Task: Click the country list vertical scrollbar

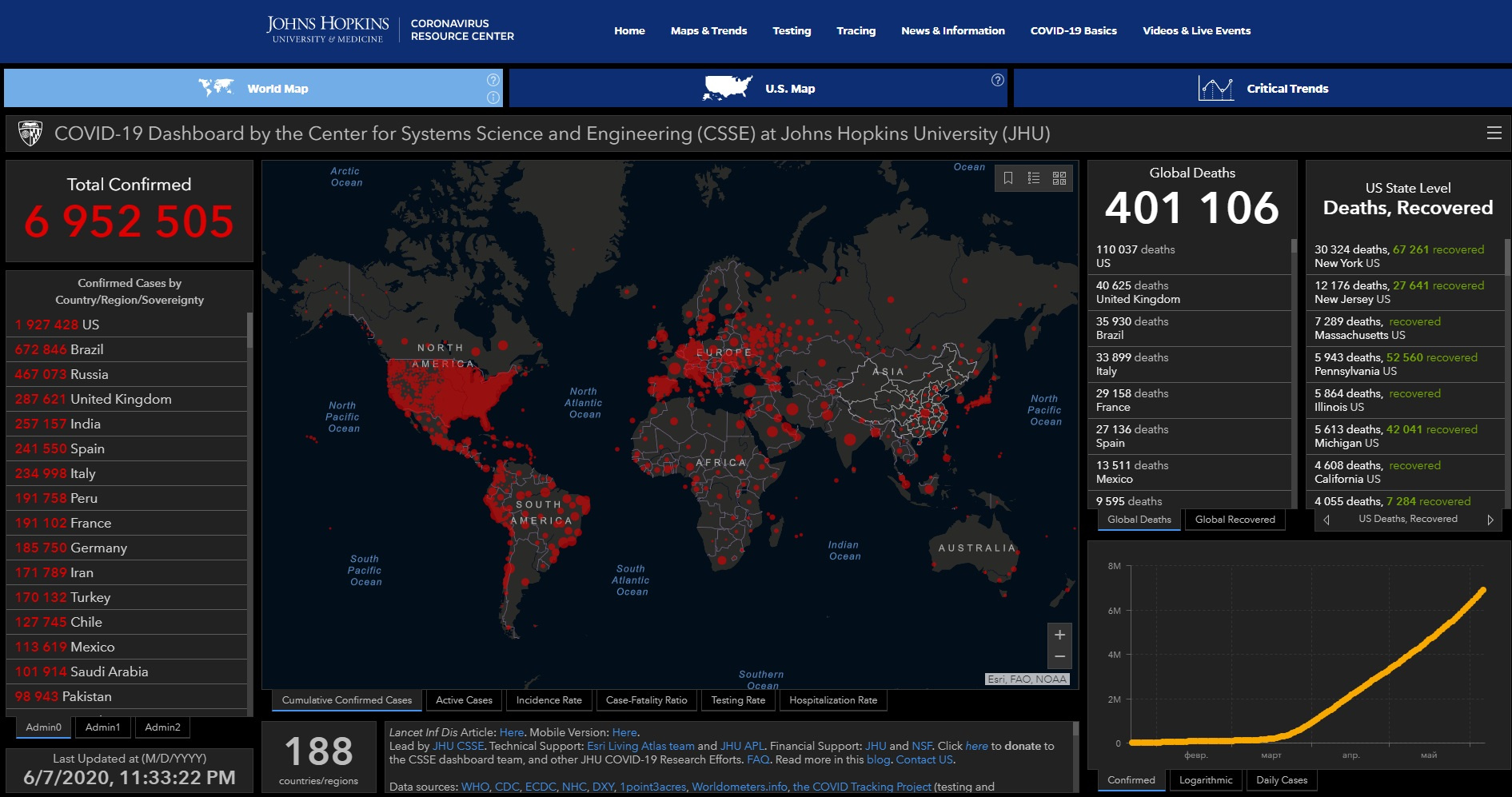Action: pos(249,330)
